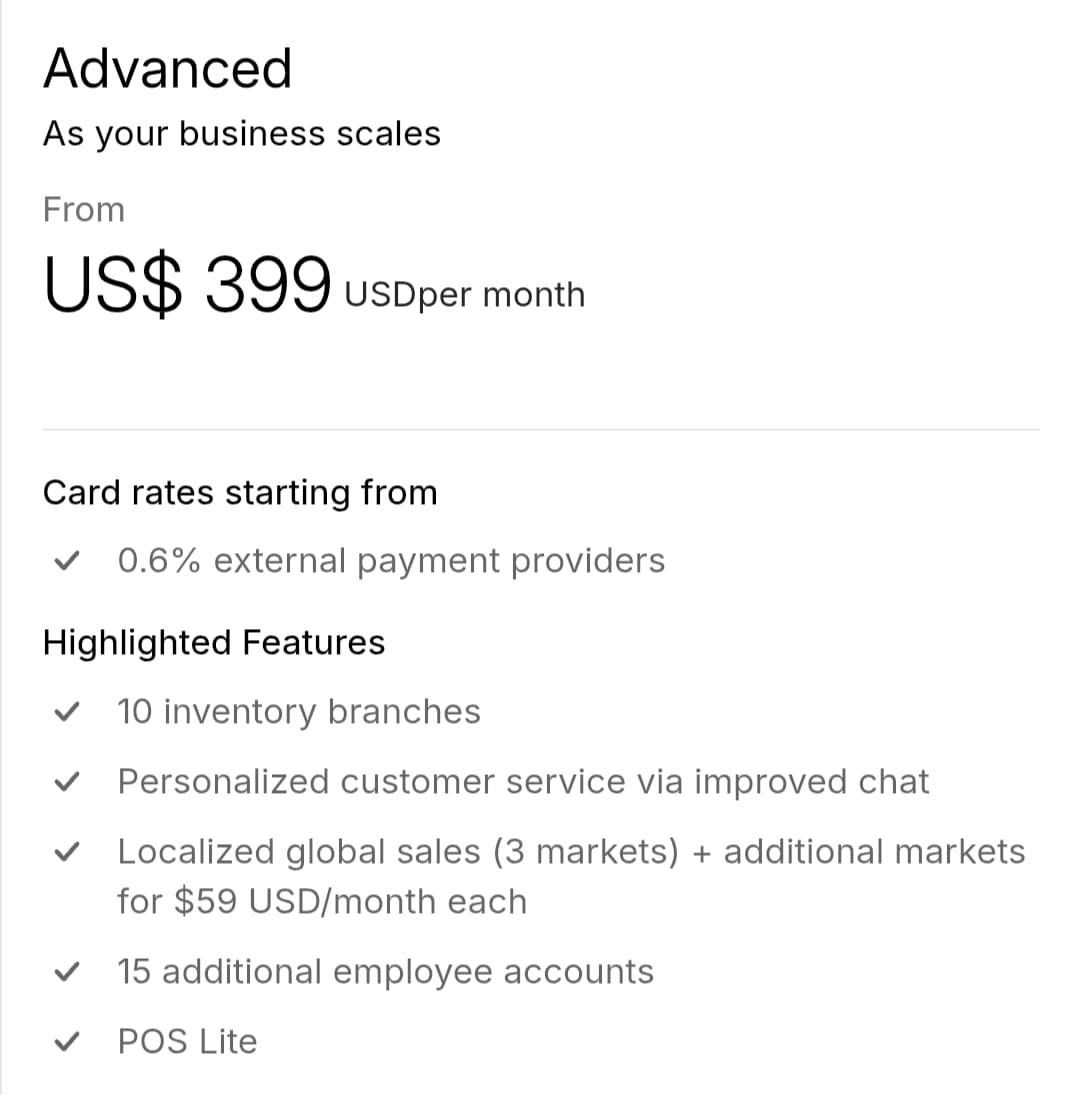This screenshot has height=1095, width=1080.
Task: Click the checkmark beside 0.6% external payment providers
Action: coord(66,562)
